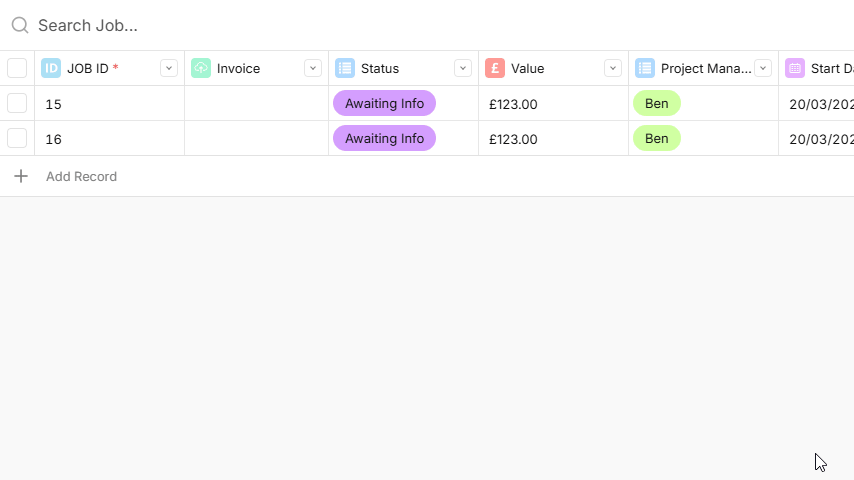Screen dimensions: 854x480
Task: Click the JOB ID column type icon
Action: point(51,68)
